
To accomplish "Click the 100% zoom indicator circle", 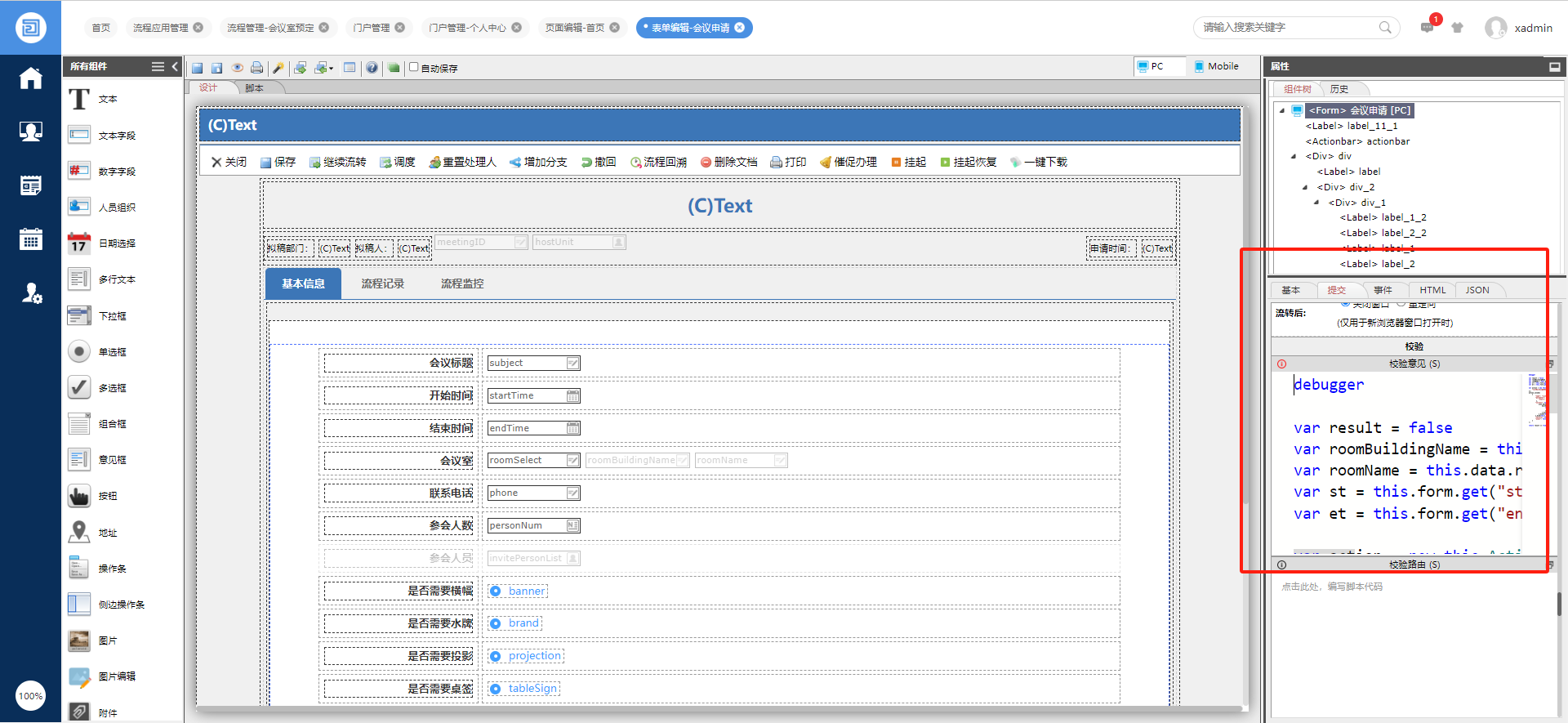I will pyautogui.click(x=30, y=696).
